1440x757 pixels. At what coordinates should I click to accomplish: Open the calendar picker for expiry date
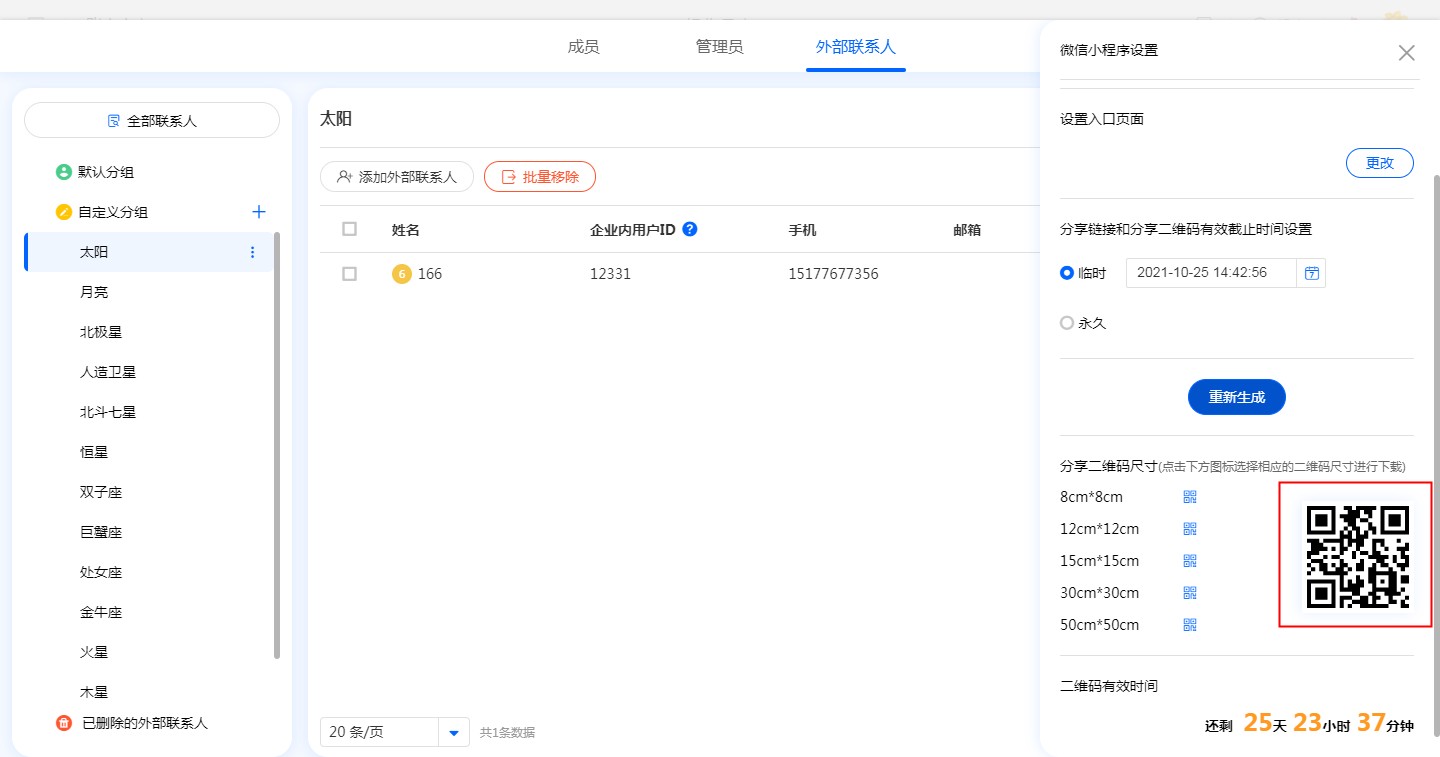click(1311, 273)
